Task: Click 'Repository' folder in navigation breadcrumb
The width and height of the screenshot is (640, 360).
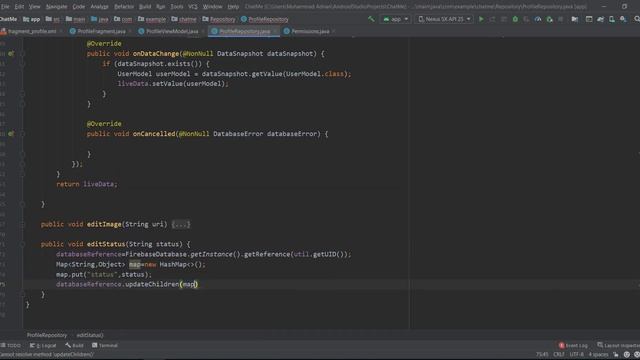Action: (x=219, y=19)
